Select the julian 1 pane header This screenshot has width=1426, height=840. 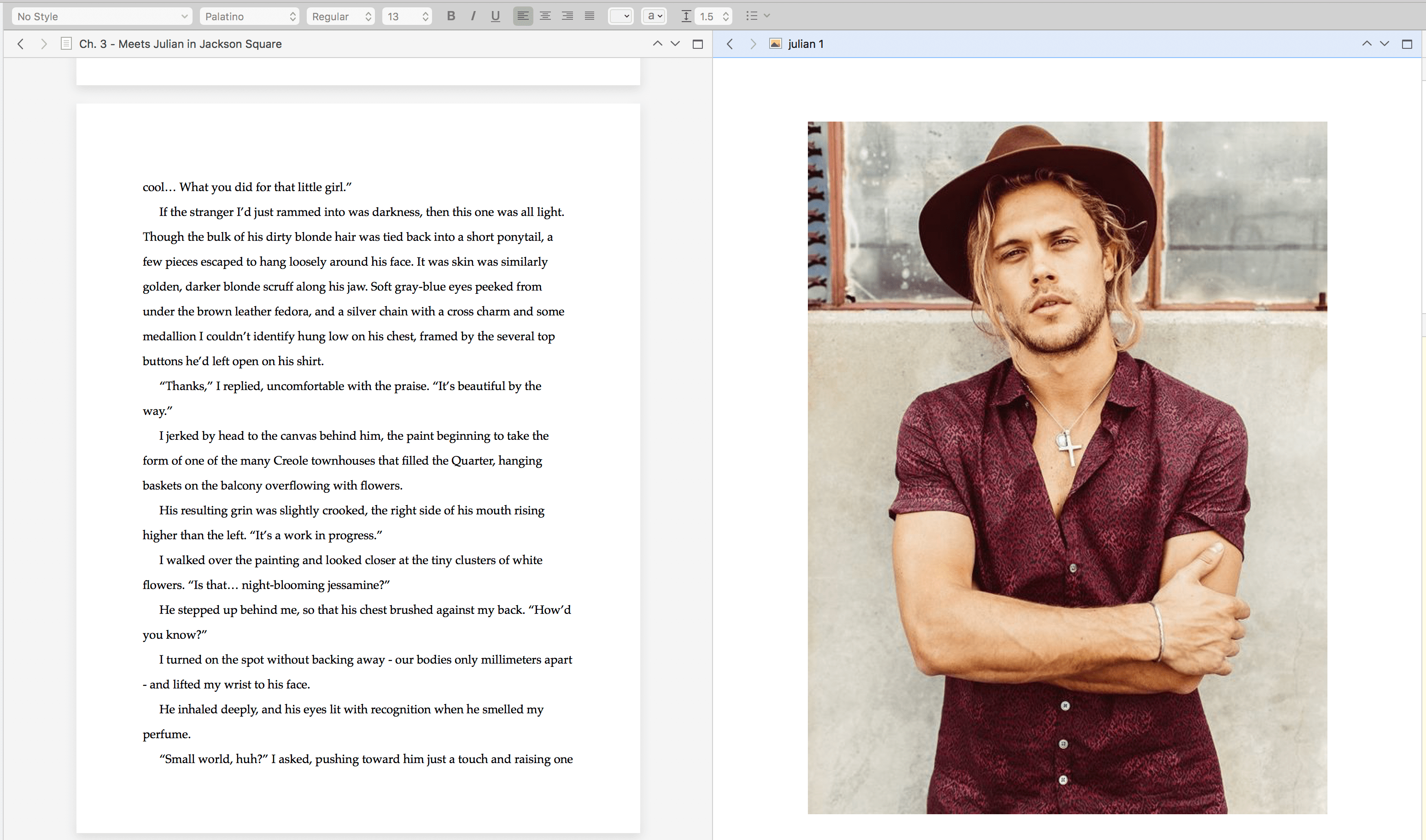(x=806, y=44)
